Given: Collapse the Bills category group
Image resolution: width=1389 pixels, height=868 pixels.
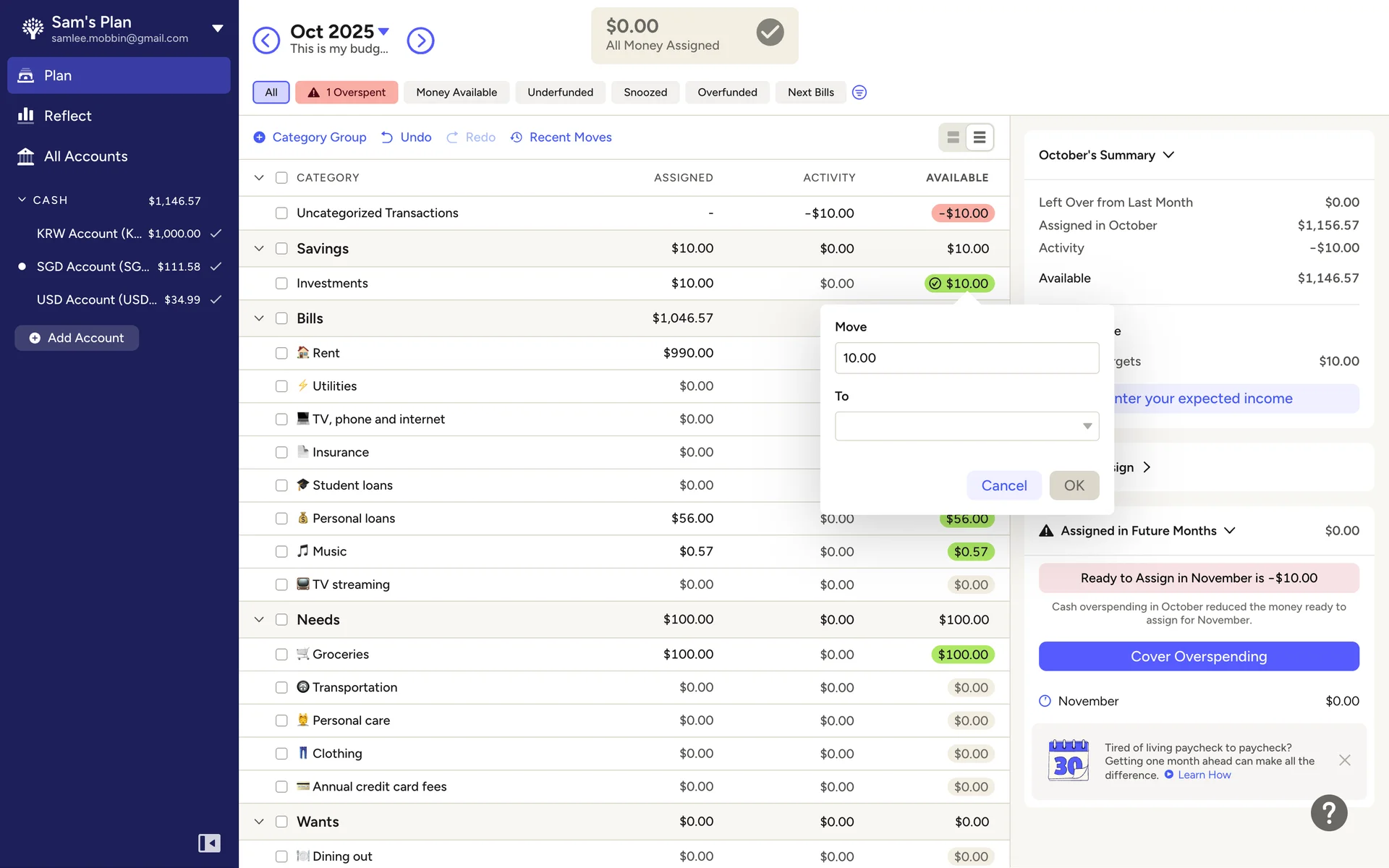Looking at the screenshot, I should click(259, 318).
